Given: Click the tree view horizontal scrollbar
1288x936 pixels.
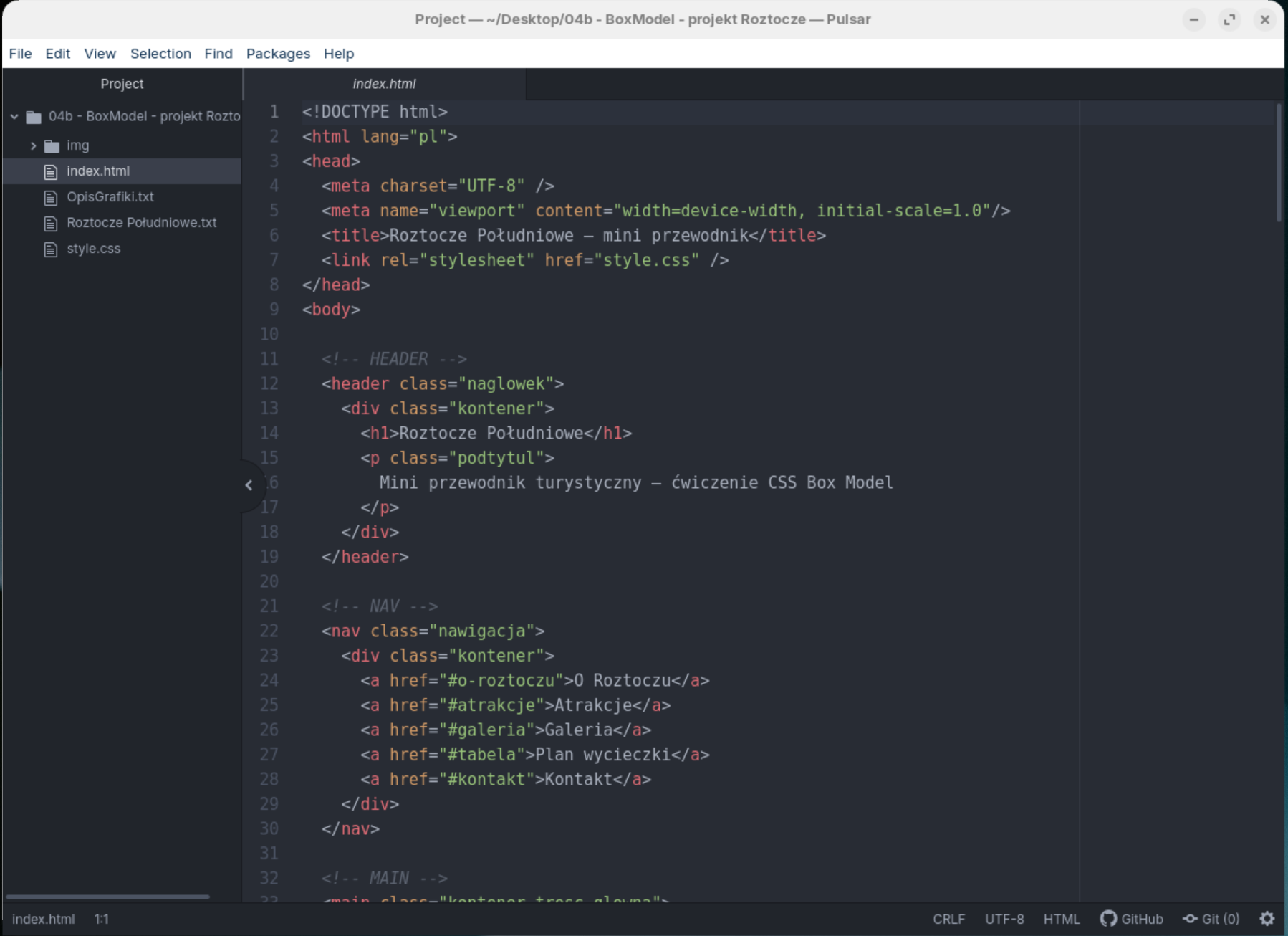Looking at the screenshot, I should coord(107,897).
